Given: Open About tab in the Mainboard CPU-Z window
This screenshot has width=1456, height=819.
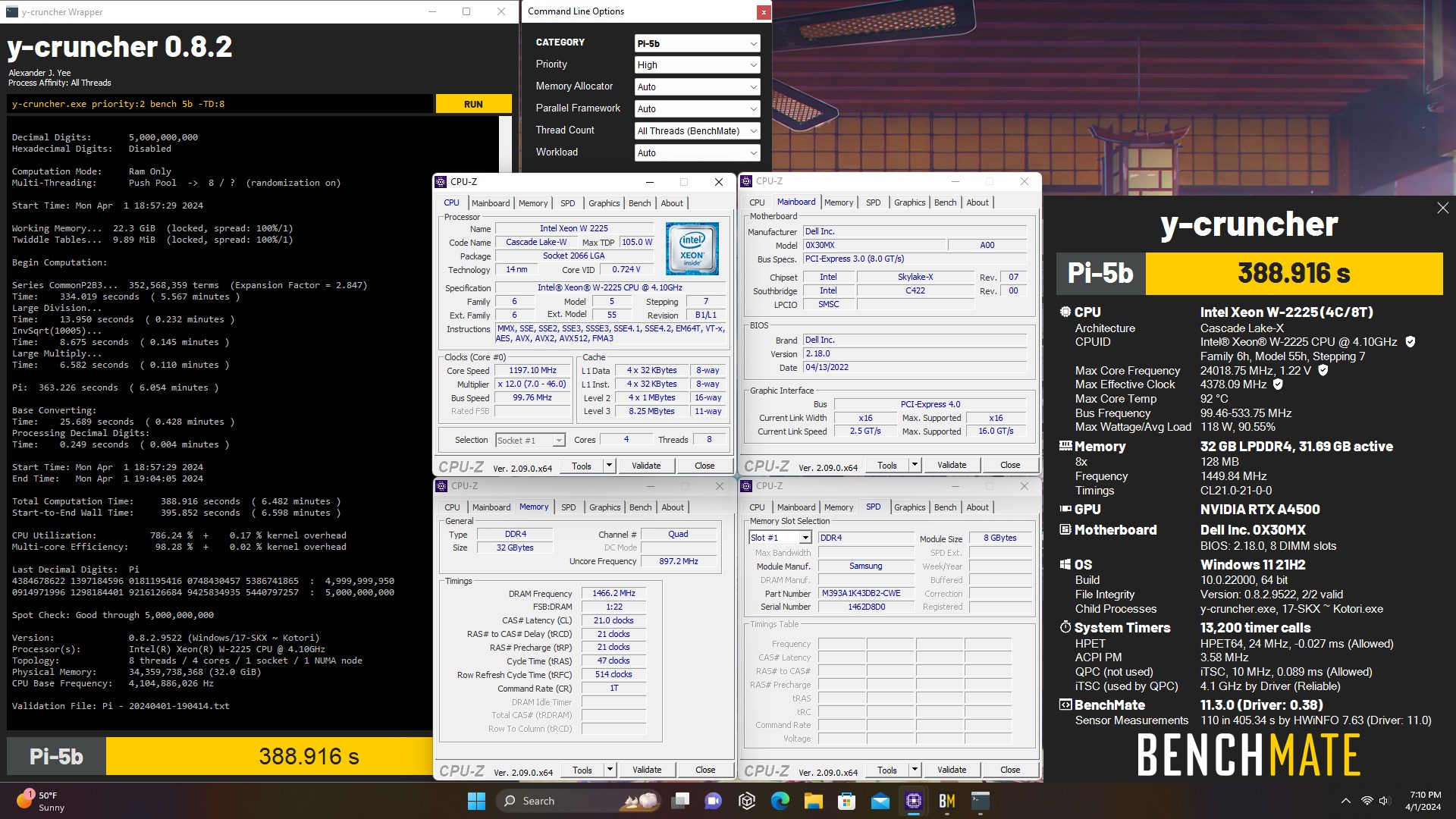Looking at the screenshot, I should coord(977,202).
